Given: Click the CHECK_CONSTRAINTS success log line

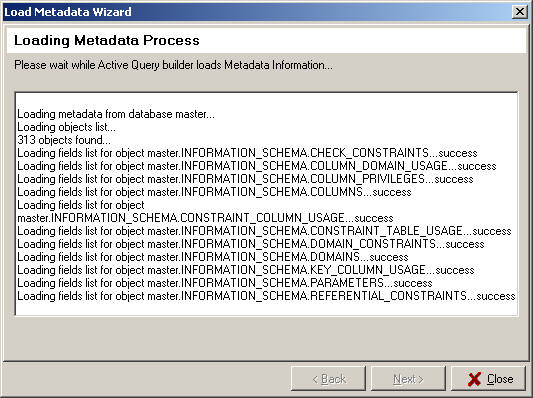Looking at the screenshot, I should click(247, 153).
